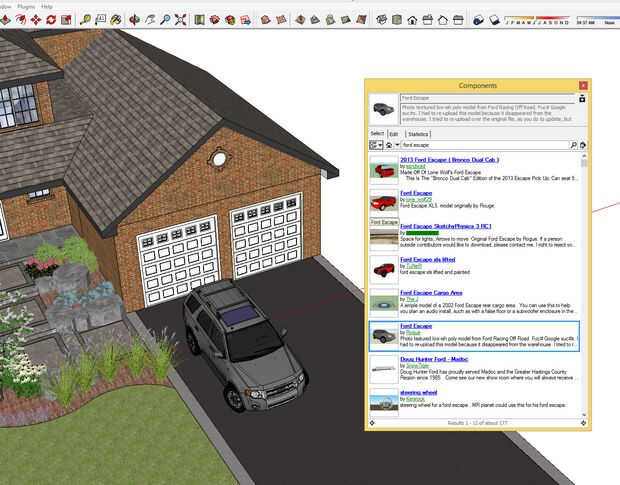
Task: Adjust the shadow date month slider
Action: pyautogui.click(x=537, y=20)
